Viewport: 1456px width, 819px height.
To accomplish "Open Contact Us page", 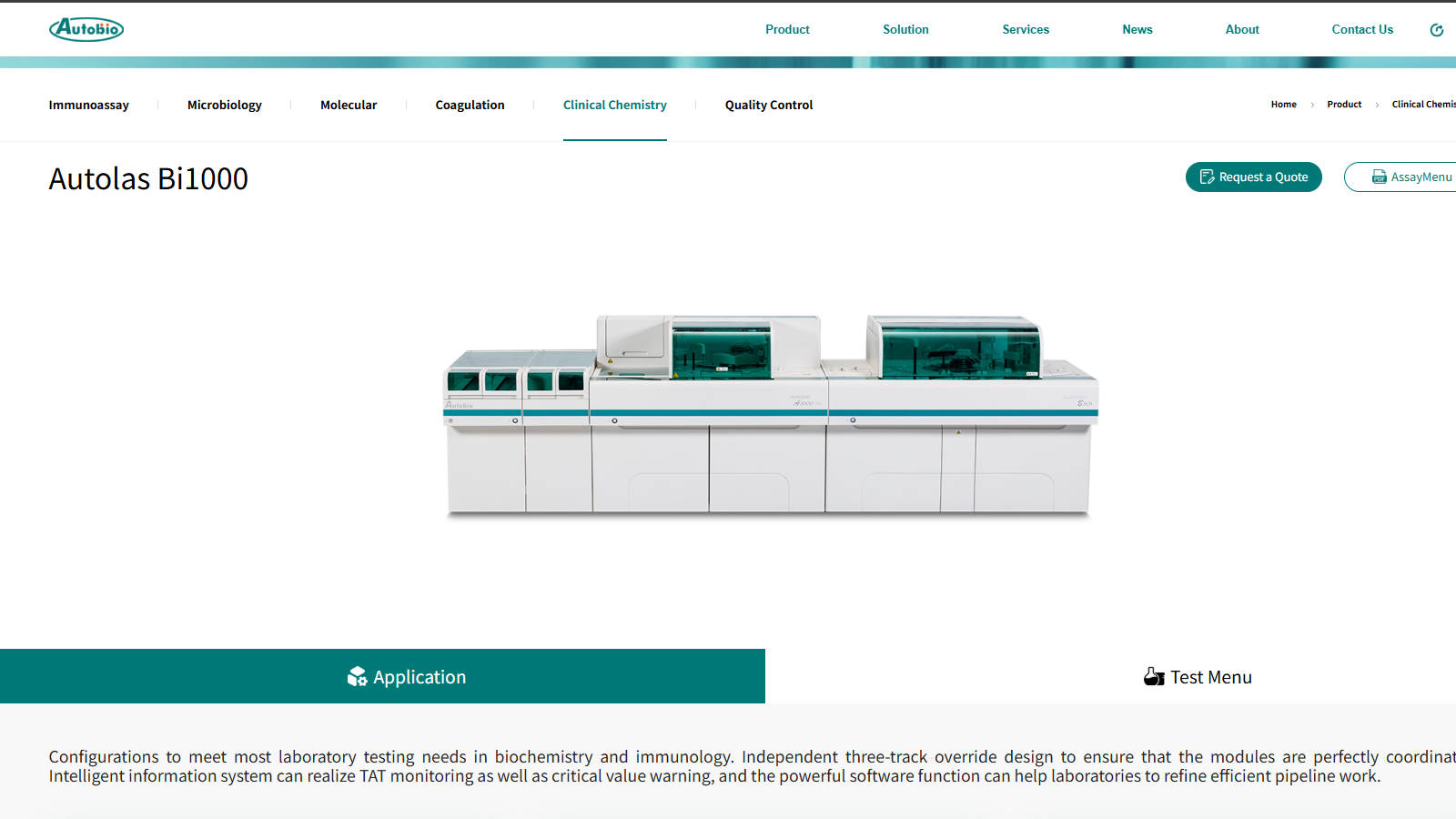I will (x=1362, y=29).
